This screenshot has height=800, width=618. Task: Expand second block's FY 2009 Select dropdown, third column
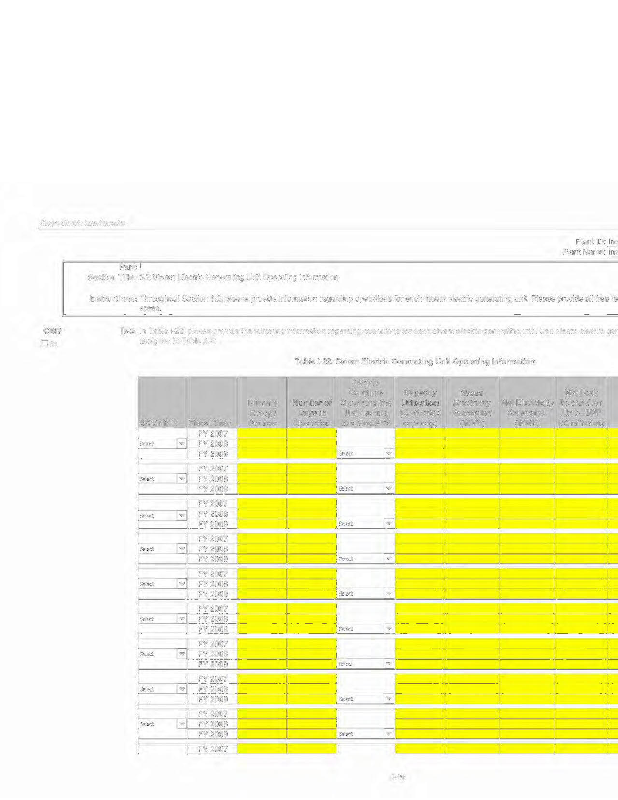click(365, 489)
